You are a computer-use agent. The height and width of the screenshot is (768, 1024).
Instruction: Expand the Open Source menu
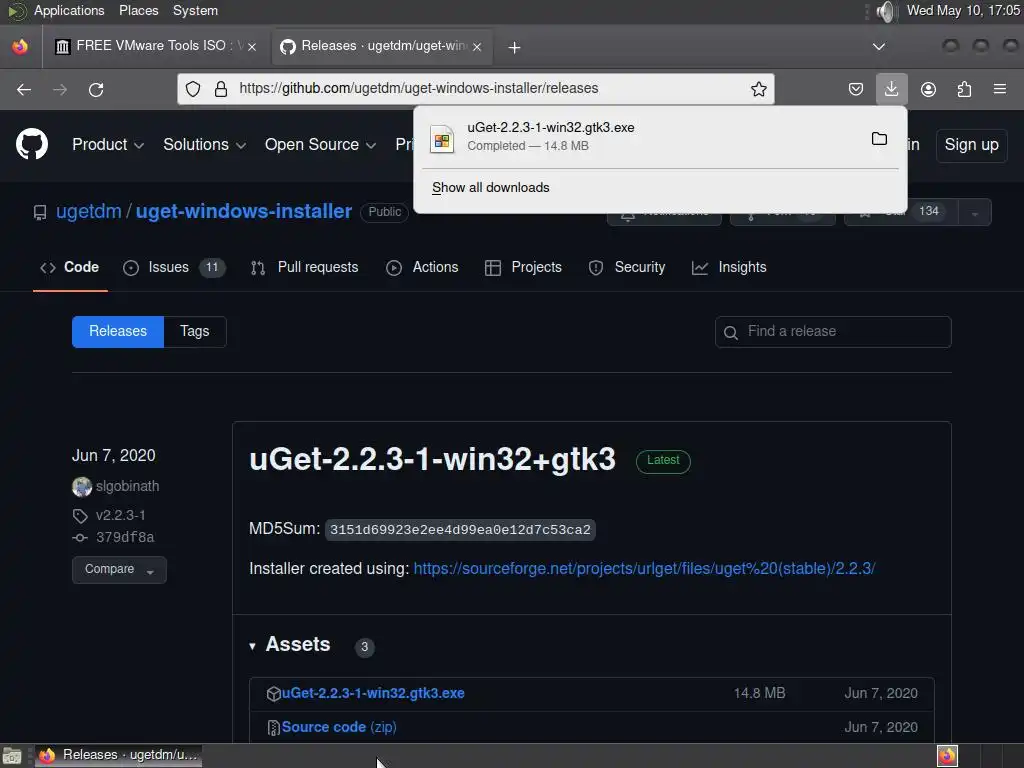click(320, 144)
